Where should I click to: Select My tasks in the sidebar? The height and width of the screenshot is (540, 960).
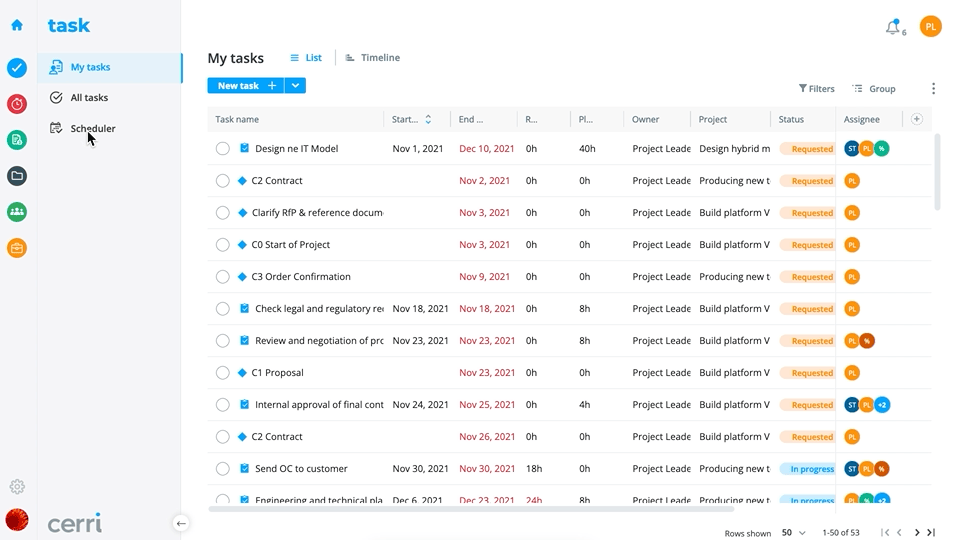[110, 67]
